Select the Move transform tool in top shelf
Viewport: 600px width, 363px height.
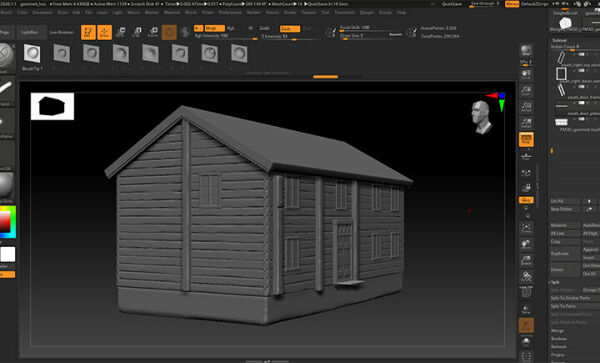121,33
